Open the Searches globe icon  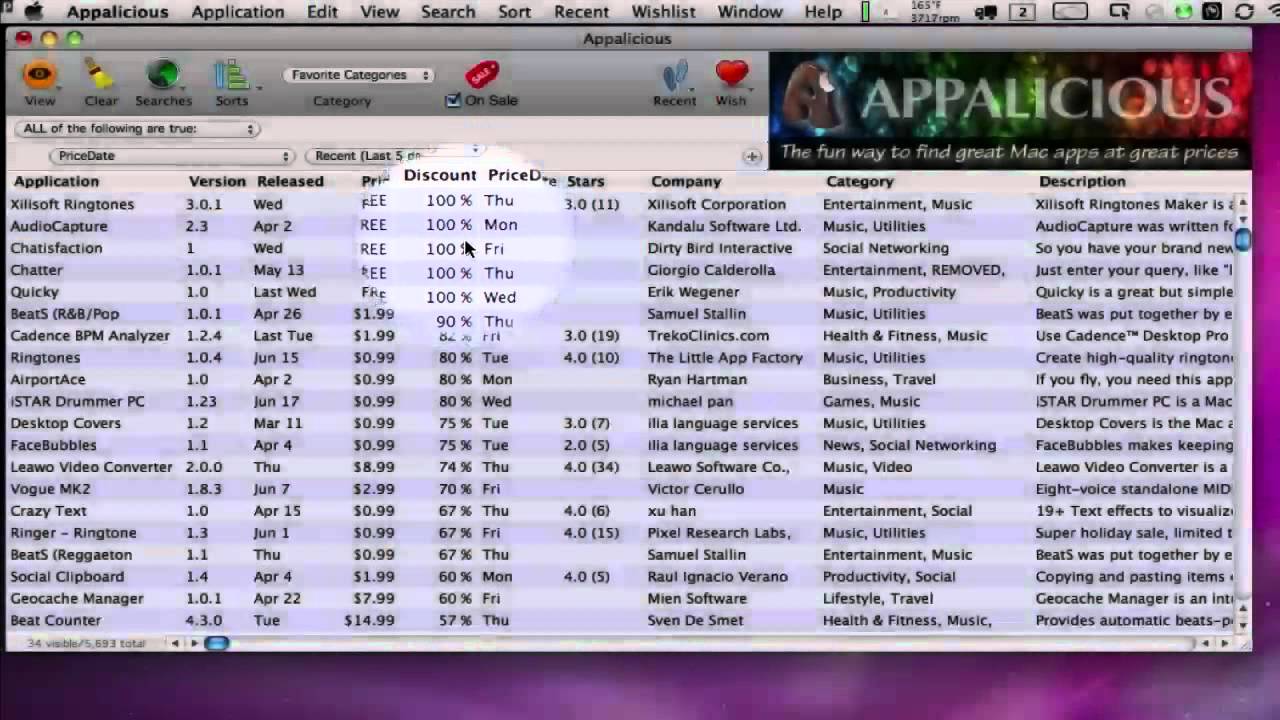pos(163,75)
